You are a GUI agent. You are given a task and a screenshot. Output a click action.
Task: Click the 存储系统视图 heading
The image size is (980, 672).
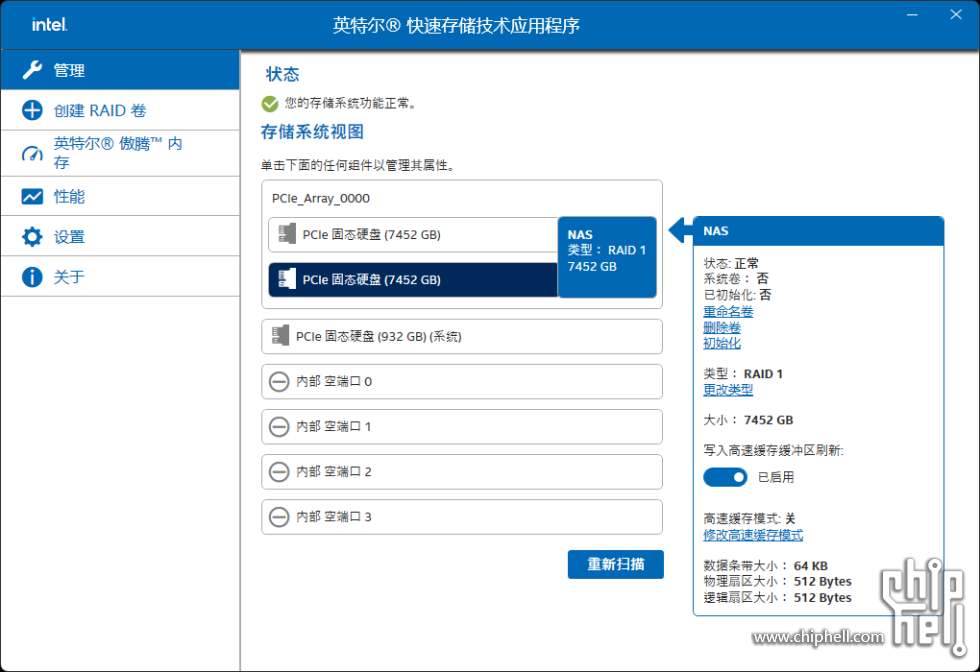pos(312,132)
